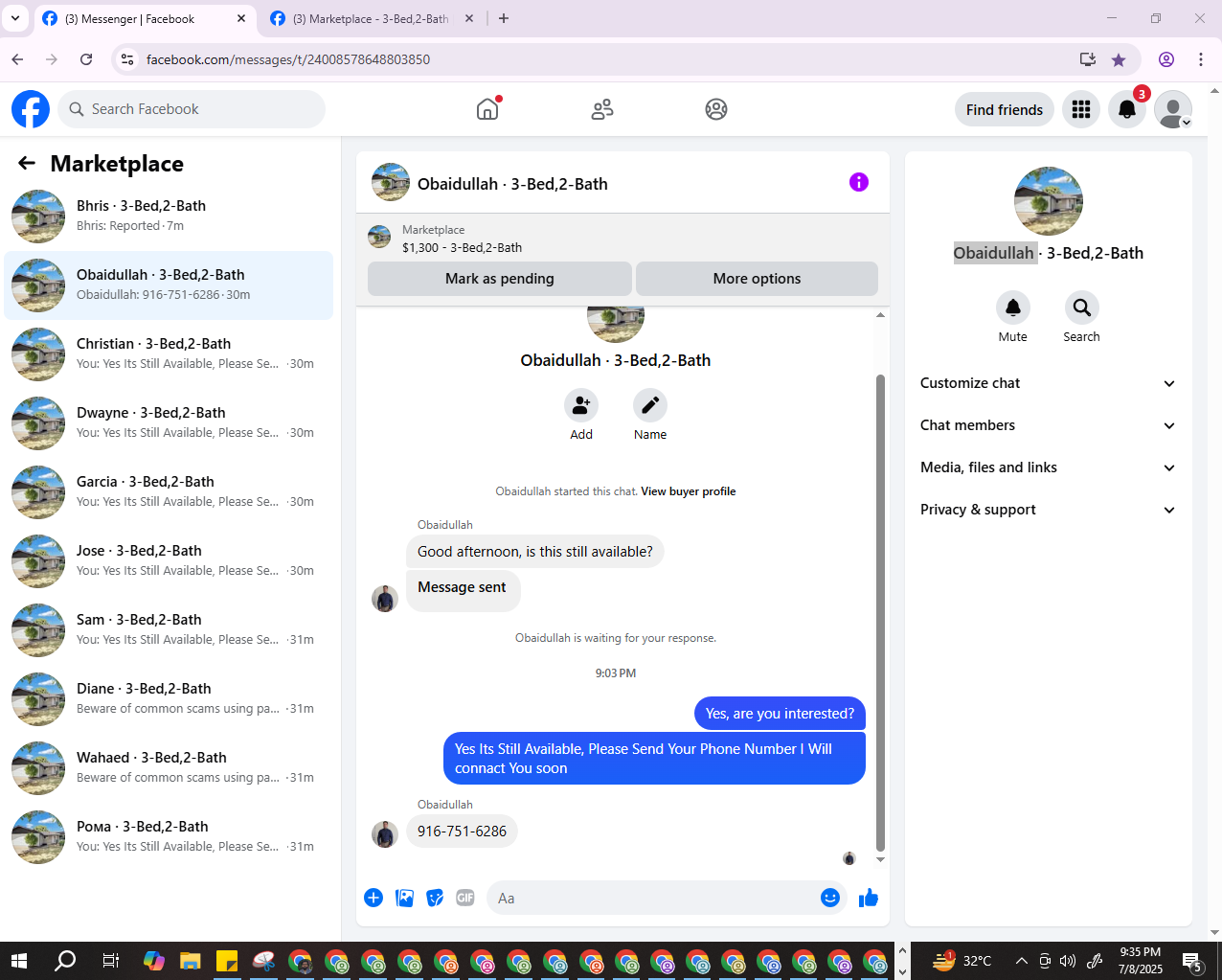The height and width of the screenshot is (980, 1222).
Task: Focus the Aa message input box
Action: coord(651,898)
